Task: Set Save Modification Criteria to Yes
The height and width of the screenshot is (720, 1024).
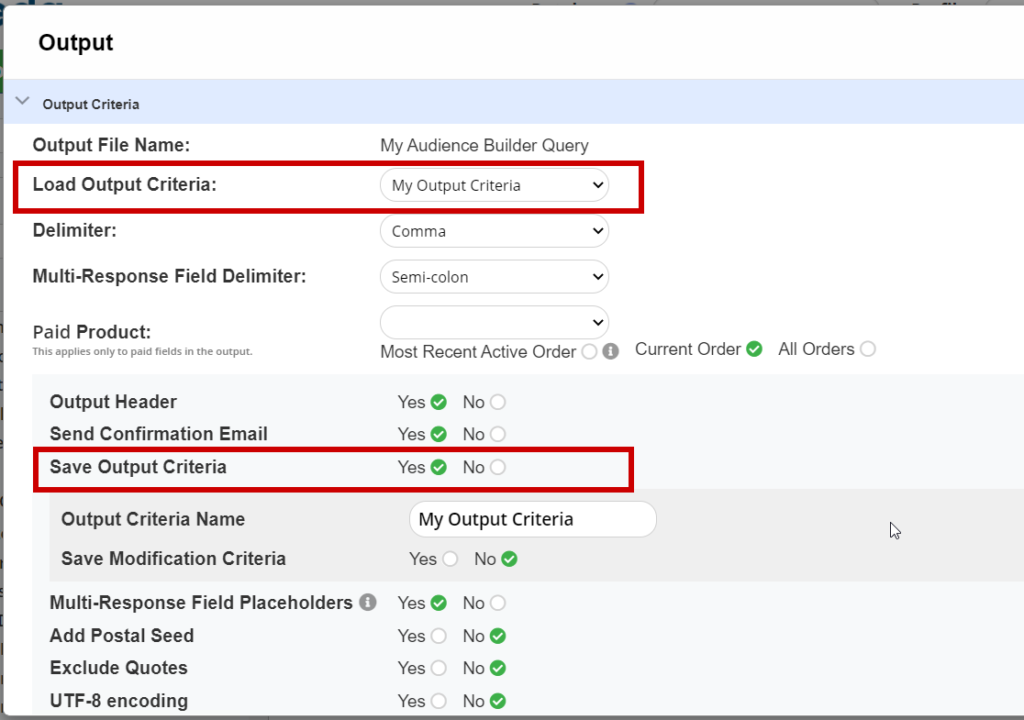Action: pos(450,559)
